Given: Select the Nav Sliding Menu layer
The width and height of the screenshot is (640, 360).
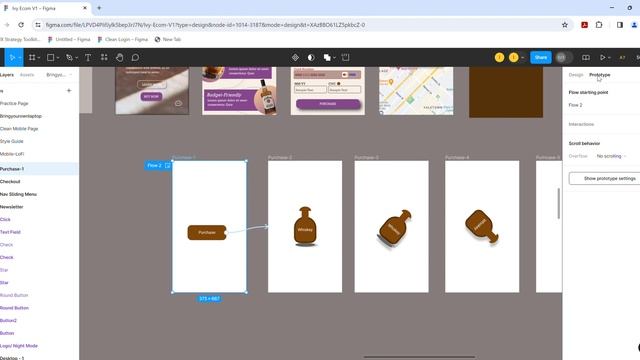Looking at the screenshot, I should 18,194.
